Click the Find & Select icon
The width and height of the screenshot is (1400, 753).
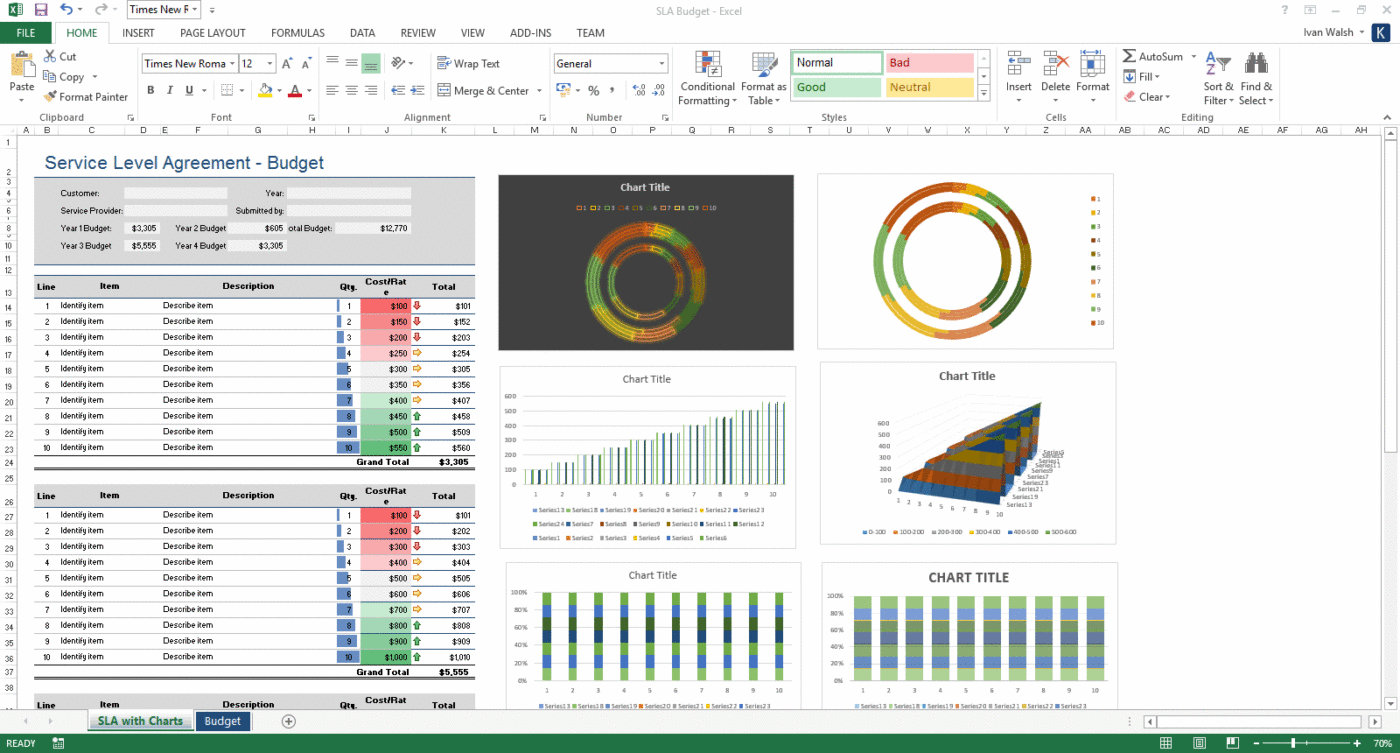pos(1256,76)
